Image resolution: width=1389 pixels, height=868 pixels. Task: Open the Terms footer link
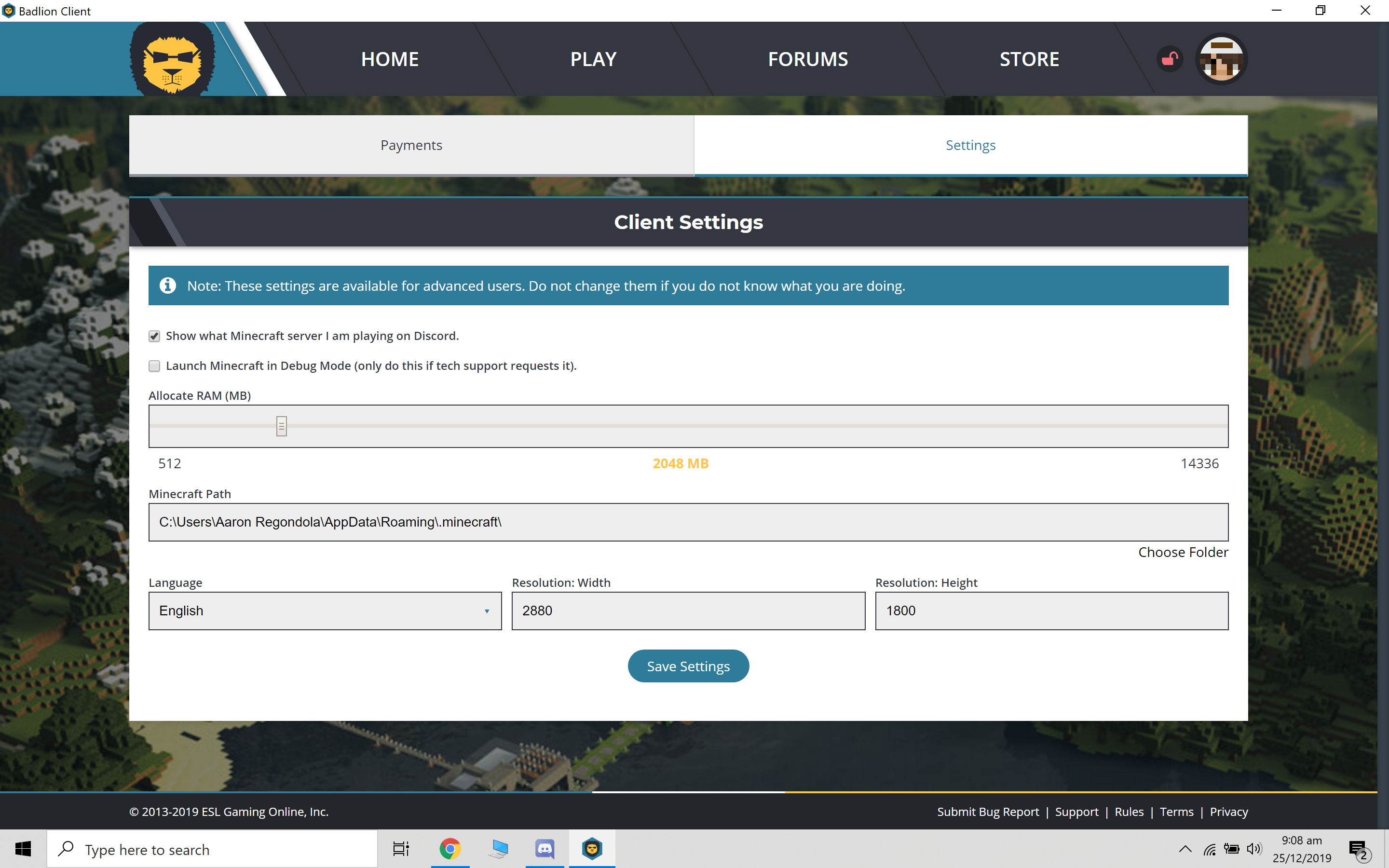click(1177, 812)
